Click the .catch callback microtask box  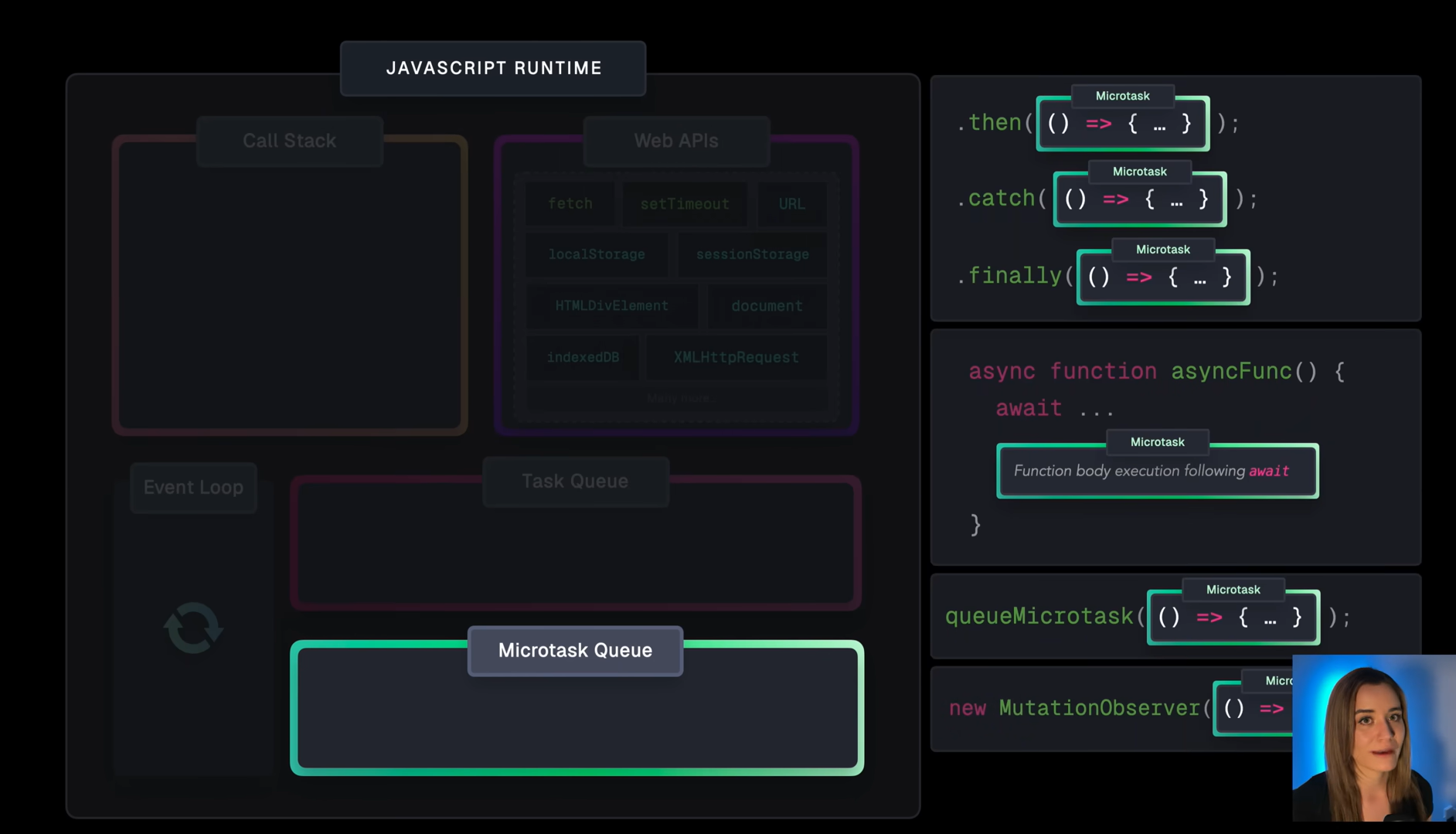click(x=1139, y=200)
